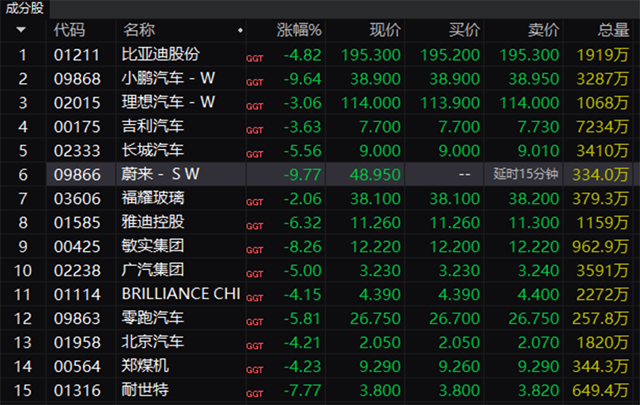640x405 pixels.
Task: Click the GGT badge on 零跑汽车 row
Action: click(x=255, y=322)
